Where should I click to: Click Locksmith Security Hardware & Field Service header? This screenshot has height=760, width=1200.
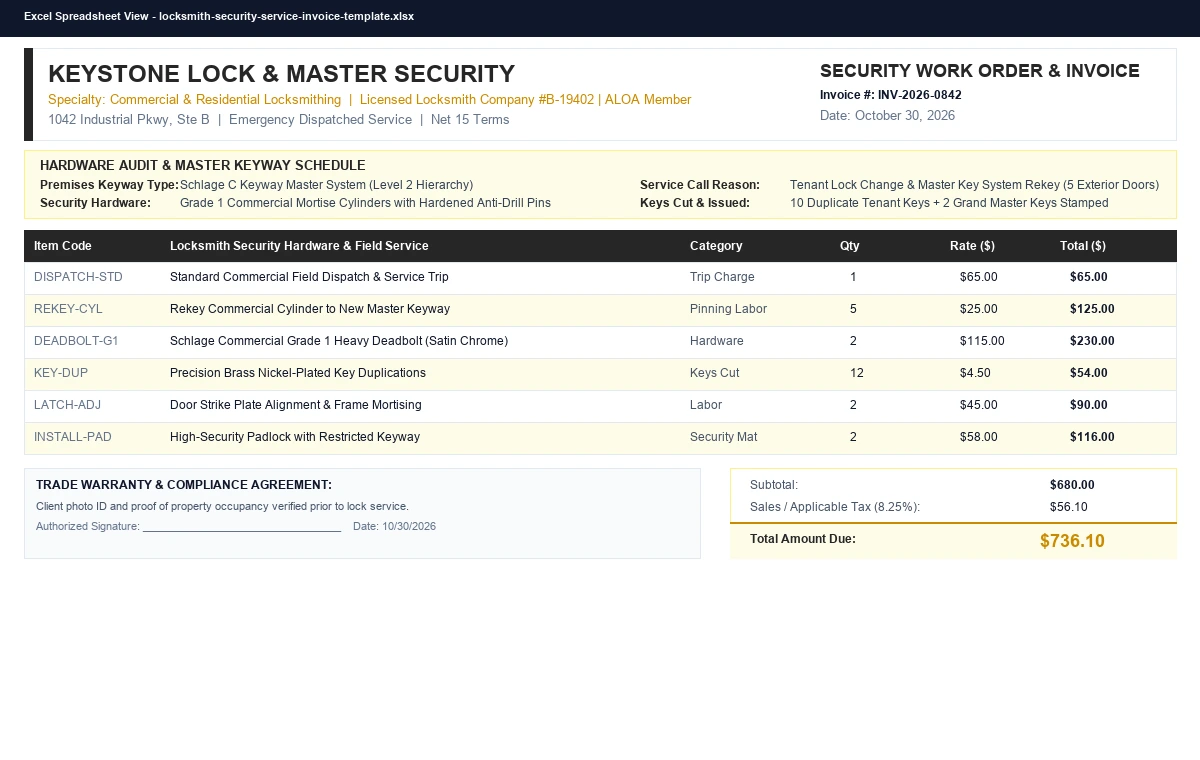click(x=299, y=246)
